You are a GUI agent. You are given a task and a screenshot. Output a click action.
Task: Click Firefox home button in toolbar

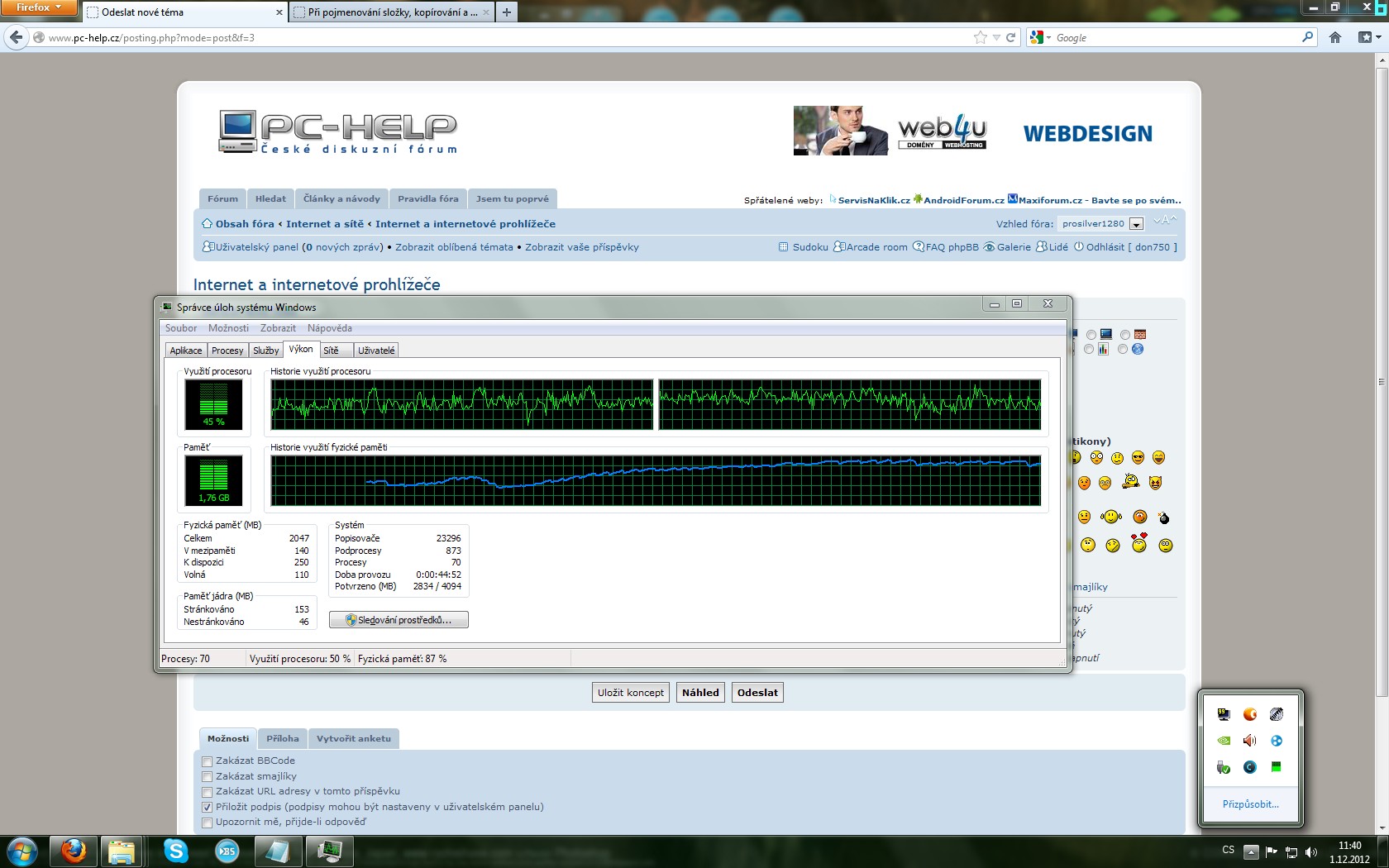coord(1334,37)
